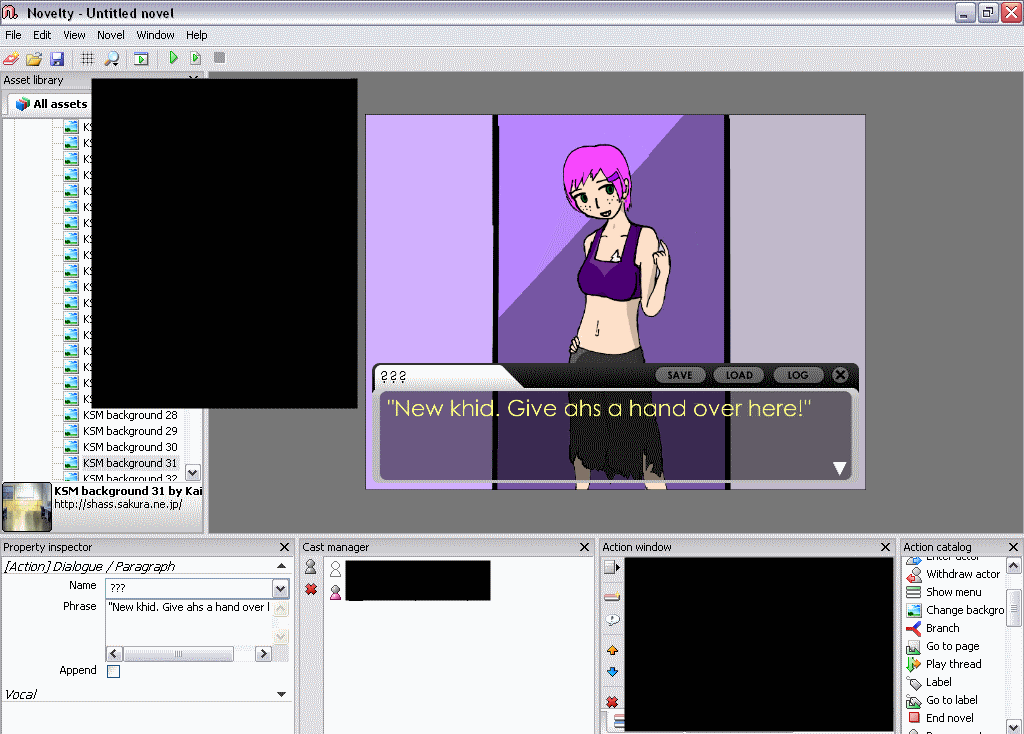Image resolution: width=1024 pixels, height=734 pixels.
Task: Tick the Append checkbox
Action: click(x=113, y=671)
